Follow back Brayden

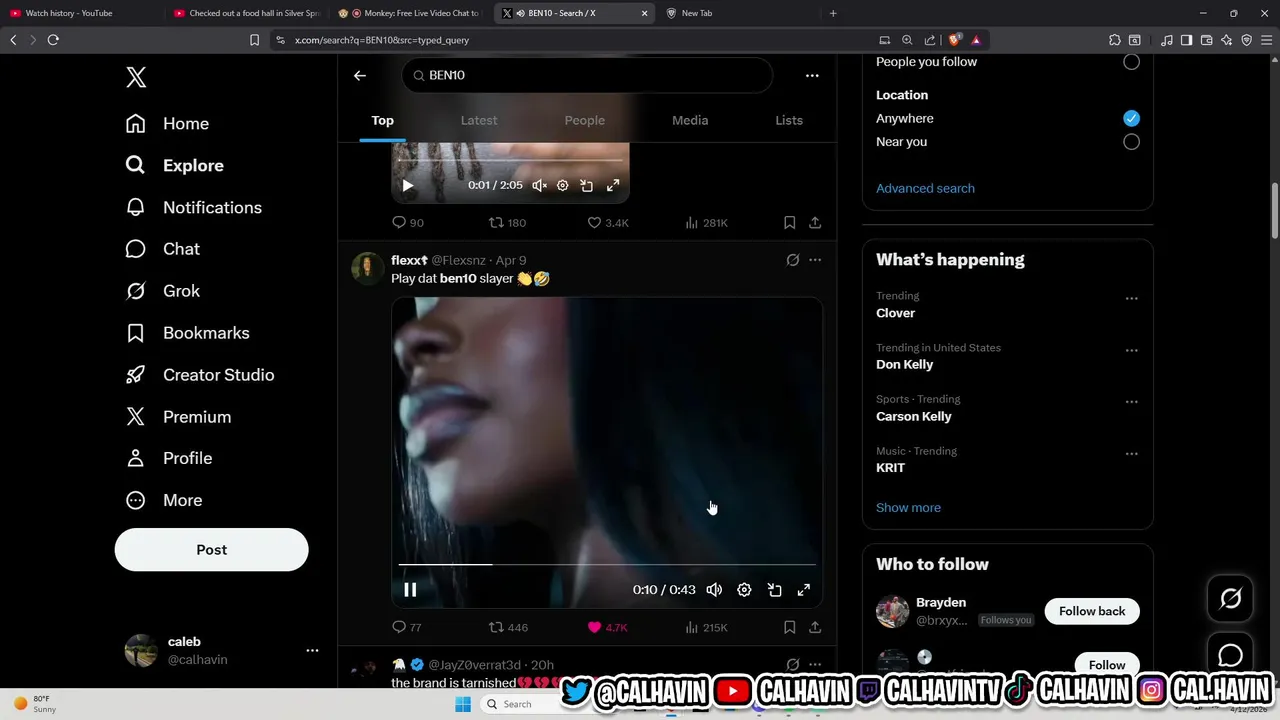coord(1092,611)
